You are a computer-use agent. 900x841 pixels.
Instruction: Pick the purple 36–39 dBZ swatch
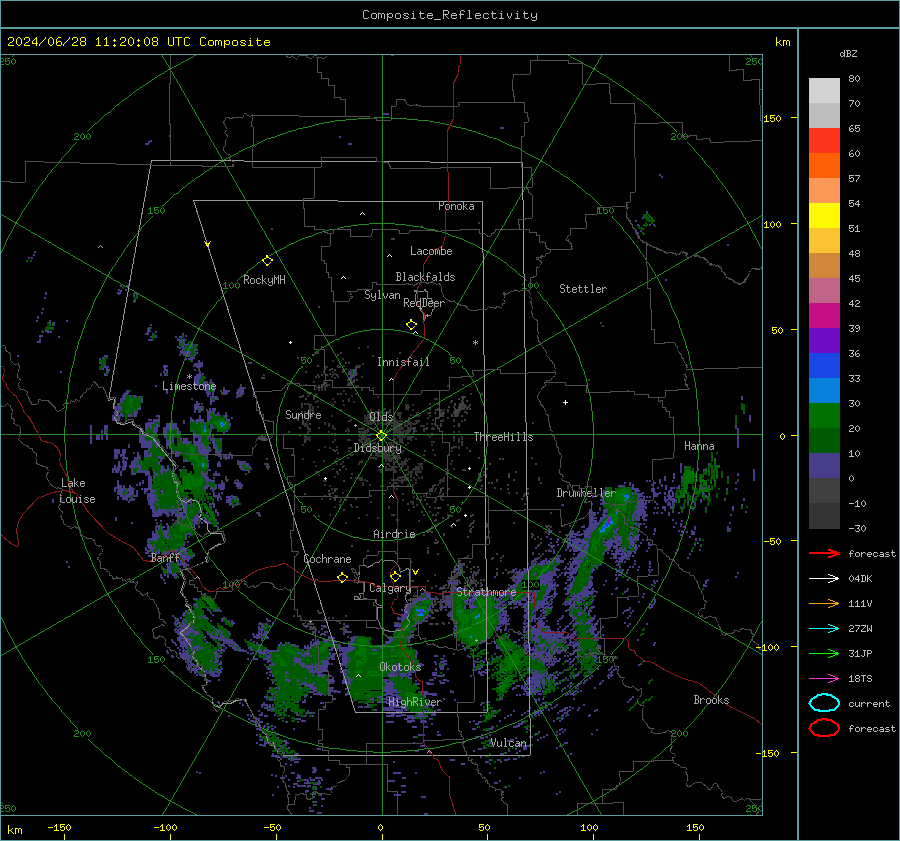click(x=824, y=340)
